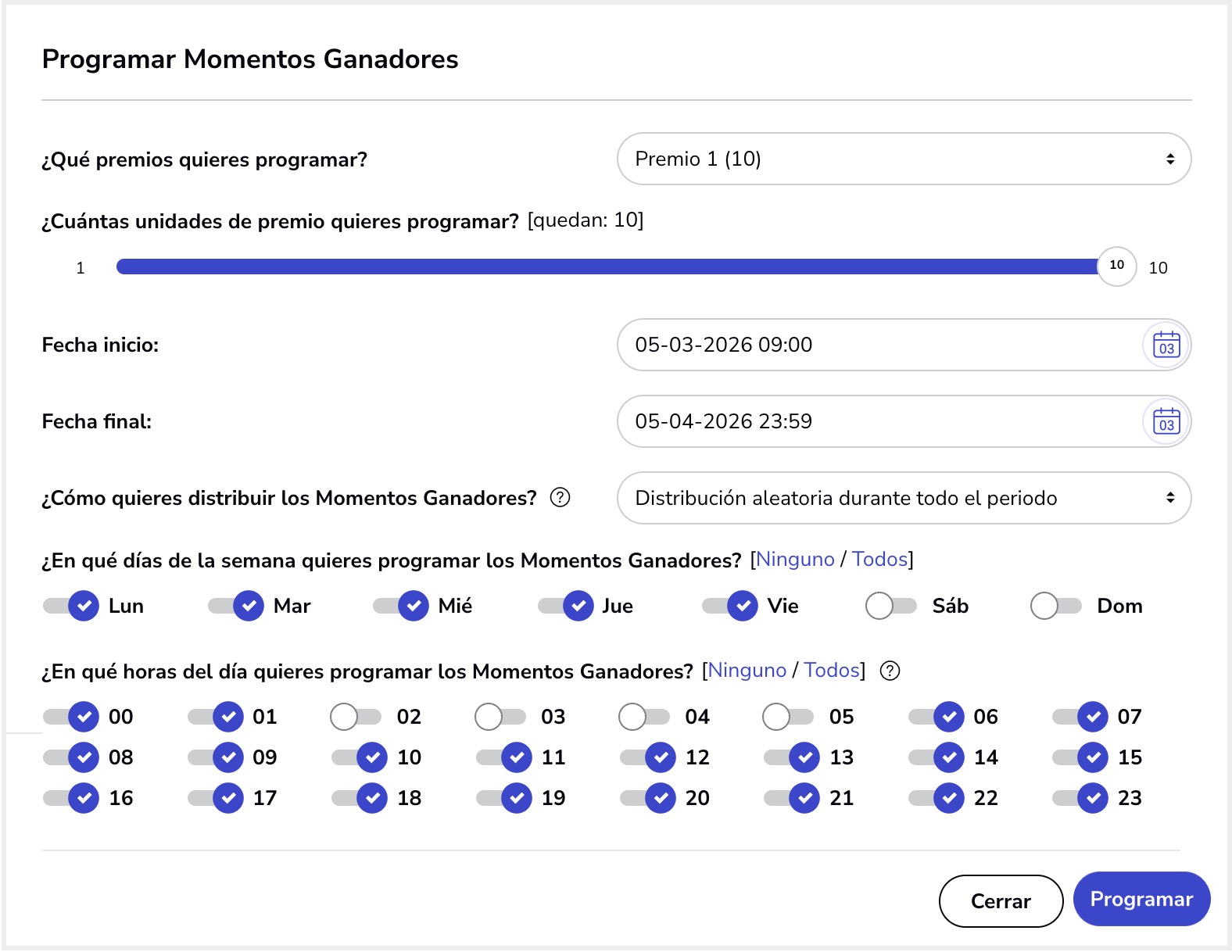Click help icon beside distribution question

[560, 497]
